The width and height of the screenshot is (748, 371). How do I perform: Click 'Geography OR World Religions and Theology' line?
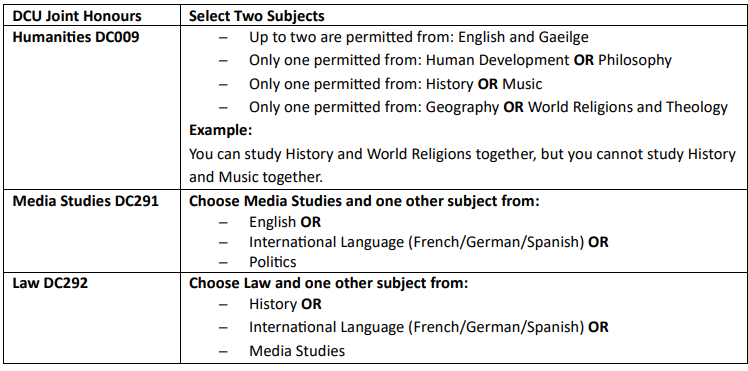point(488,107)
